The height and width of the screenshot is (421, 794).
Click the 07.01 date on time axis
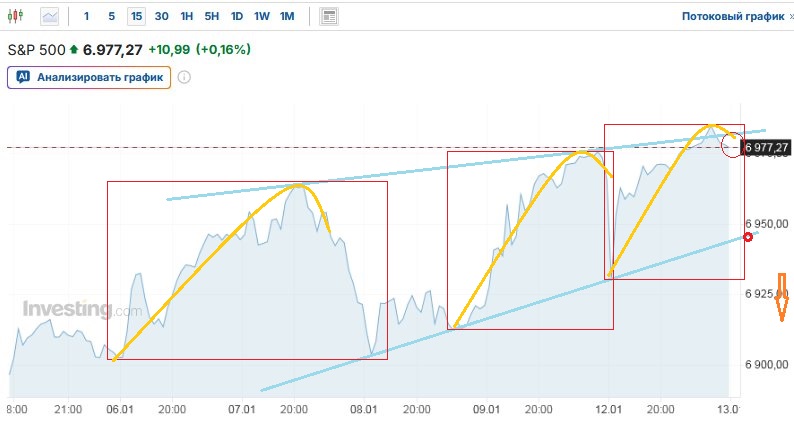[243, 409]
